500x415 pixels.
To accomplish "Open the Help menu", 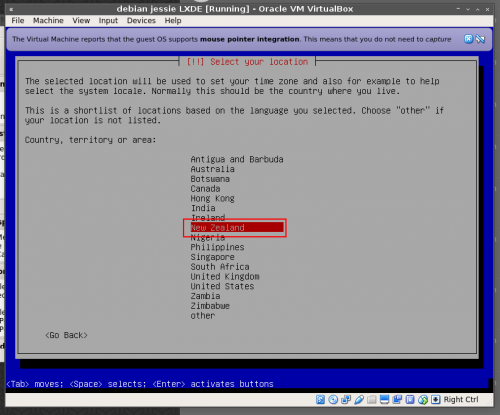I will [x=173, y=21].
